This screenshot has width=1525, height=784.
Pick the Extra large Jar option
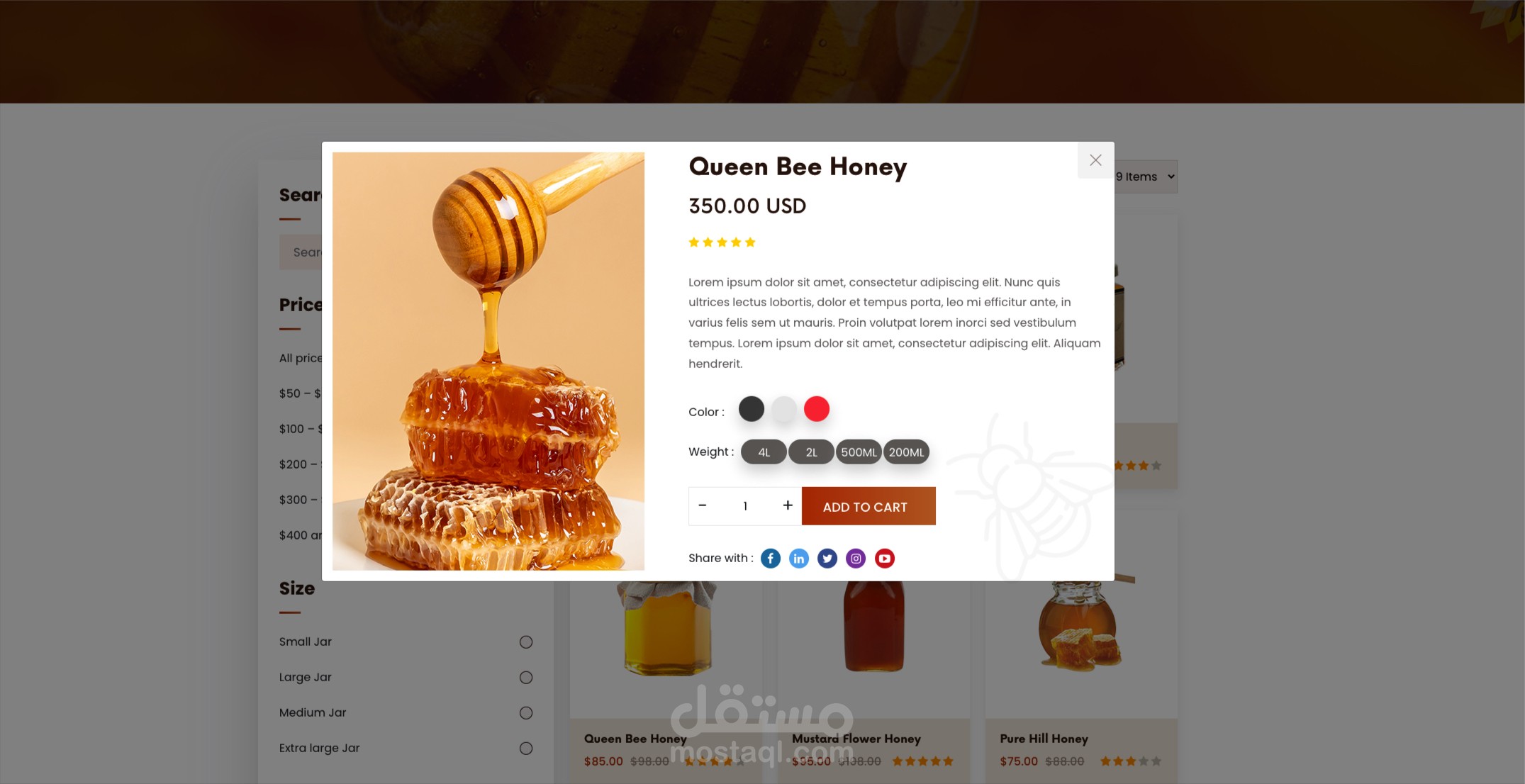click(526, 749)
